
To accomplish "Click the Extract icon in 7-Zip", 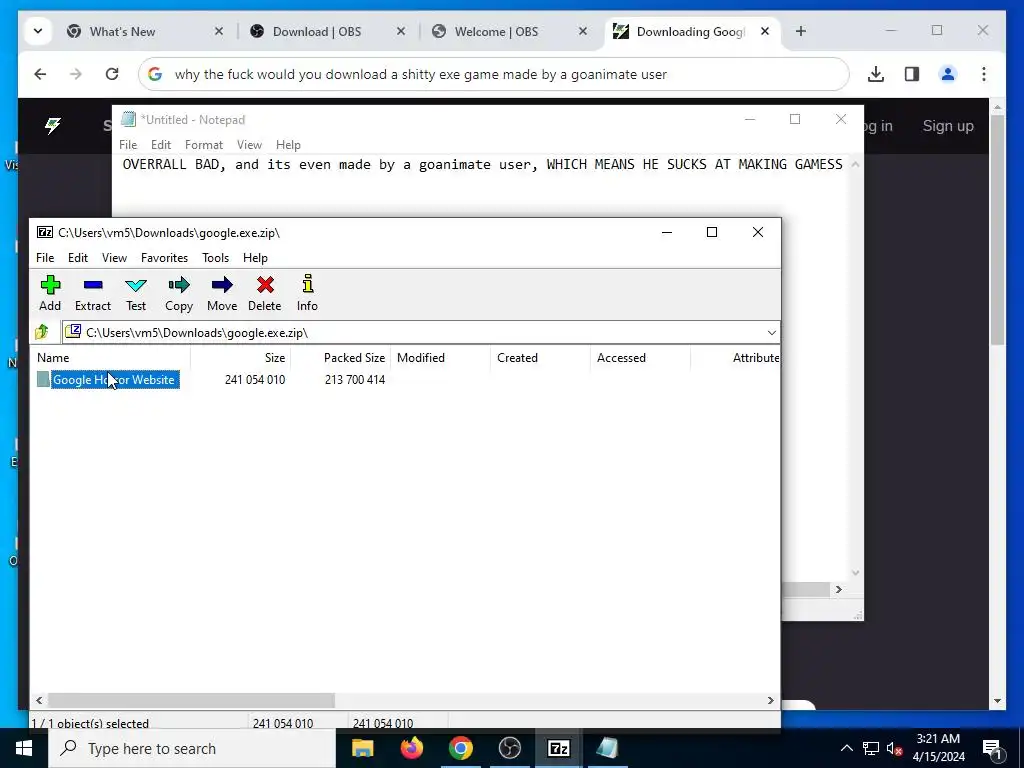I will [x=93, y=293].
